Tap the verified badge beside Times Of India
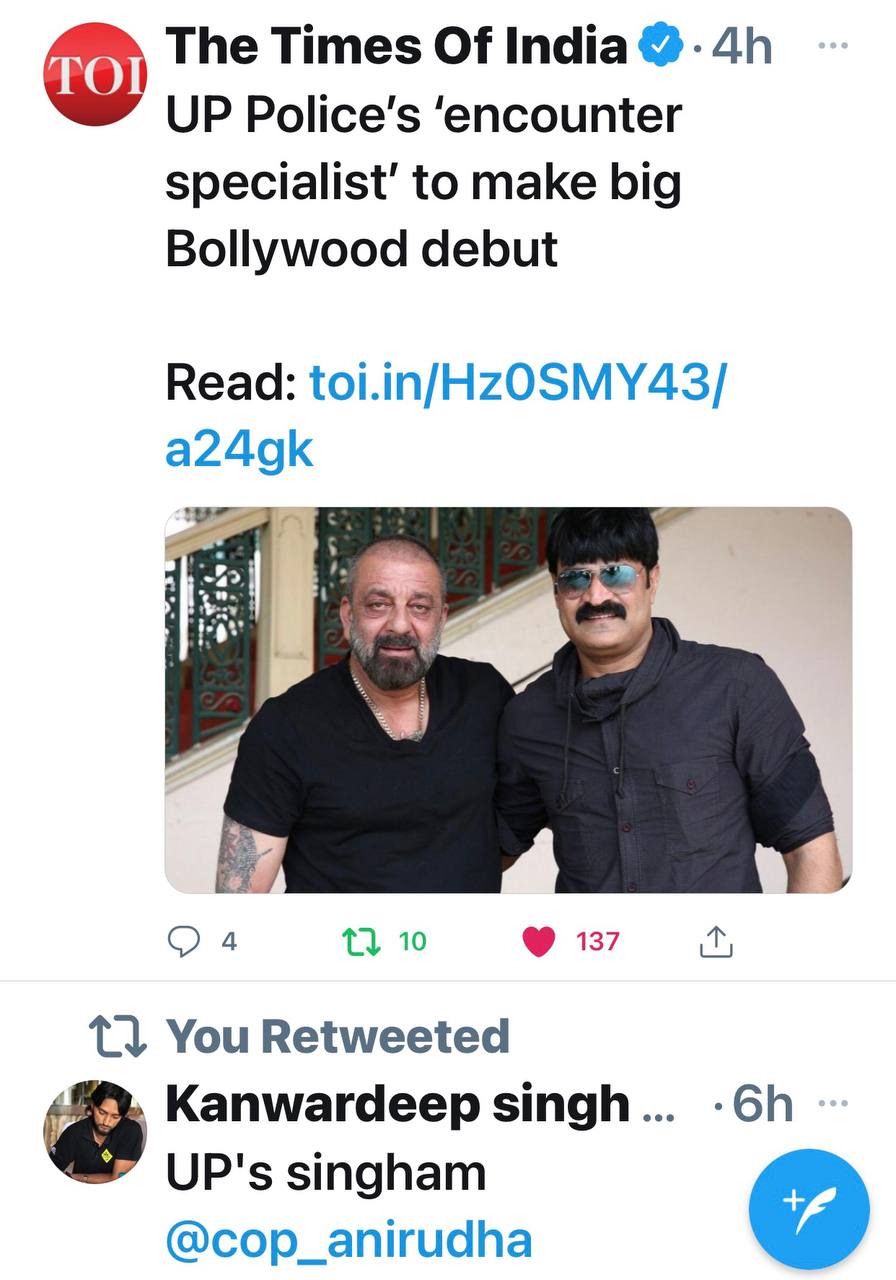The width and height of the screenshot is (896, 1280). pyautogui.click(x=660, y=47)
